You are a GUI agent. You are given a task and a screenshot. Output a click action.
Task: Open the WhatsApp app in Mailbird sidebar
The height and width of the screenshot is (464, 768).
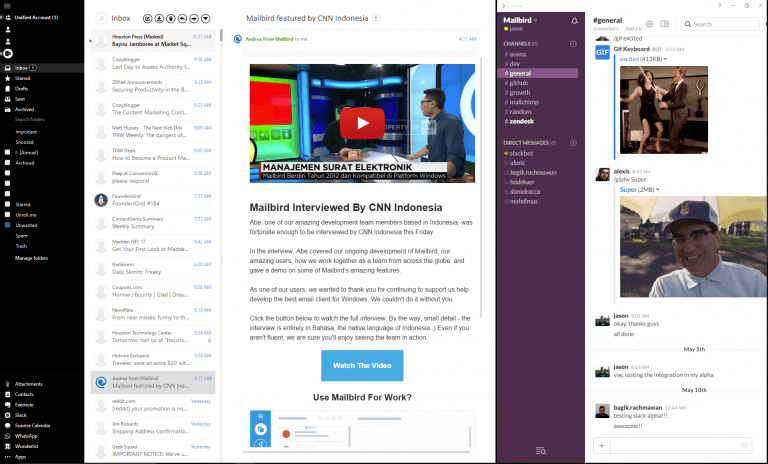[x=26, y=436]
